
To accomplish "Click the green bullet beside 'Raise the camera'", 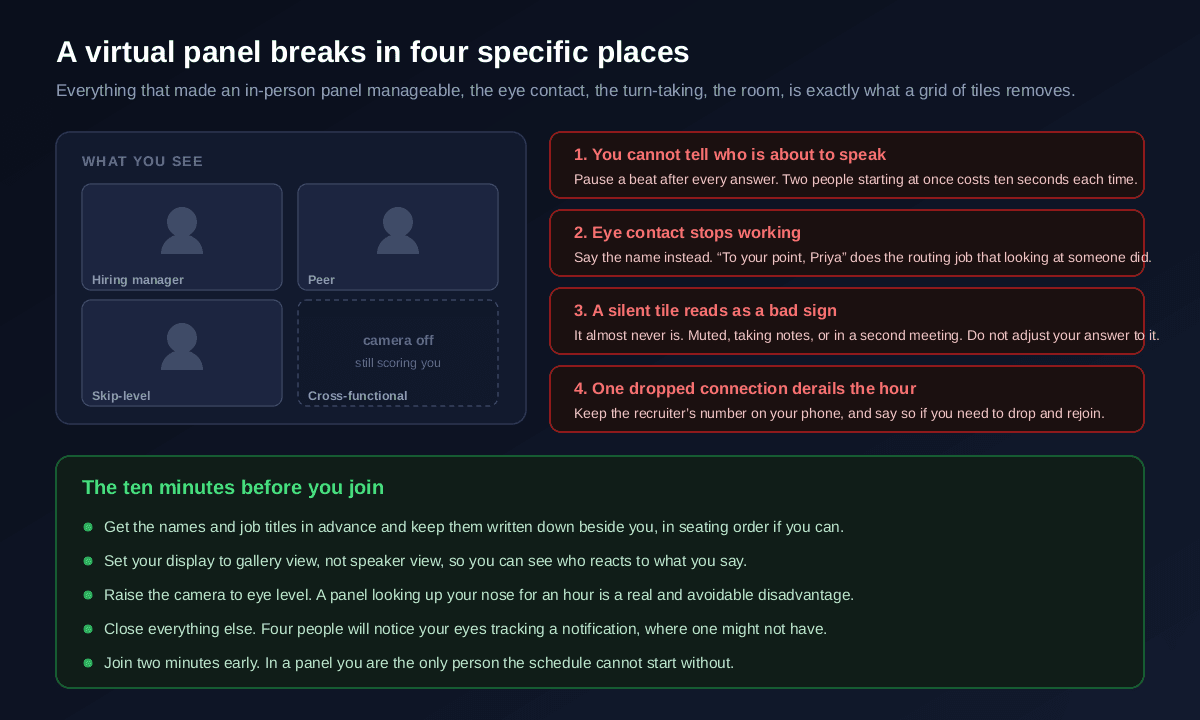I will coord(88,595).
